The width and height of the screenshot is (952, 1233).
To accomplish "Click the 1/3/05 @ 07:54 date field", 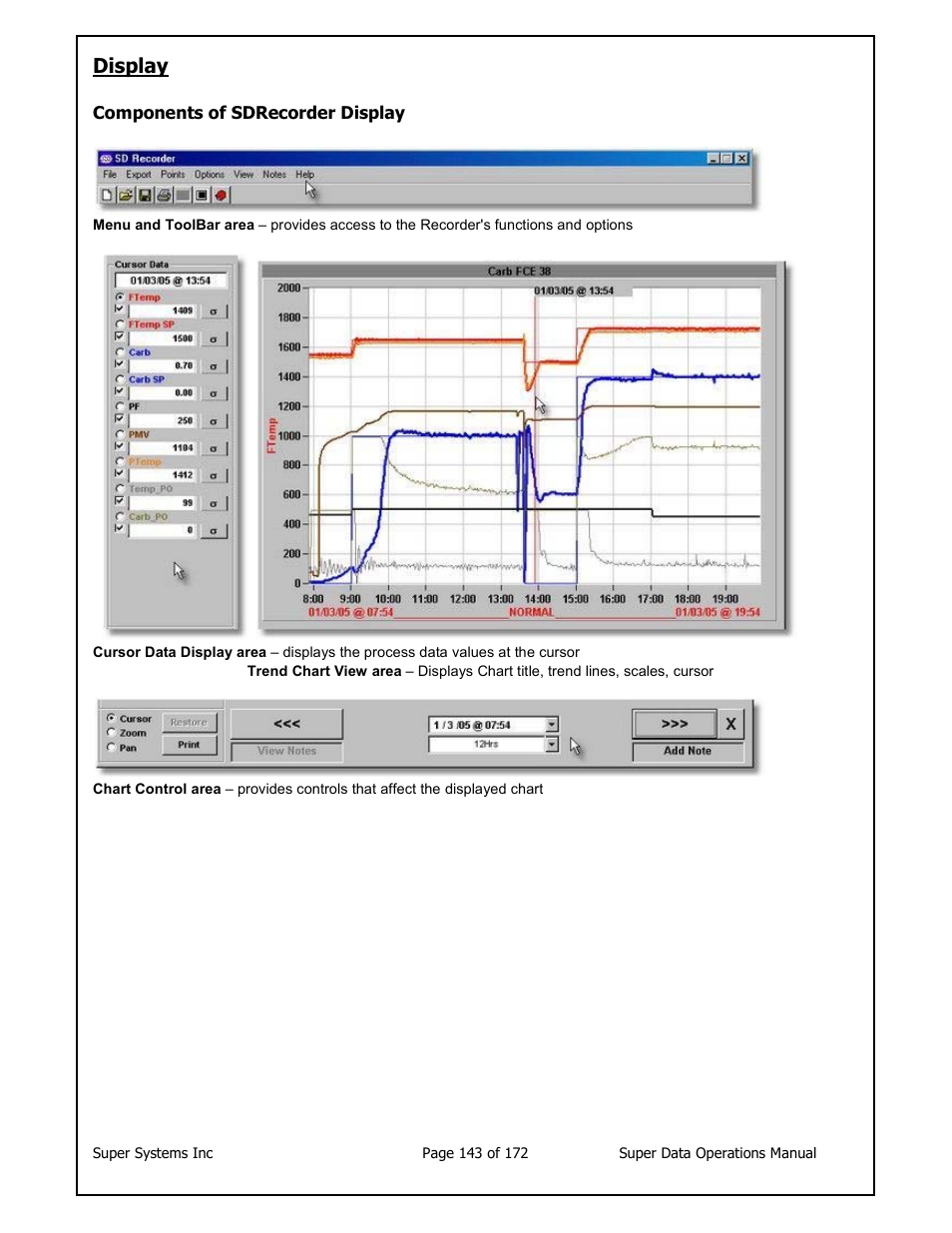I will click(x=486, y=725).
